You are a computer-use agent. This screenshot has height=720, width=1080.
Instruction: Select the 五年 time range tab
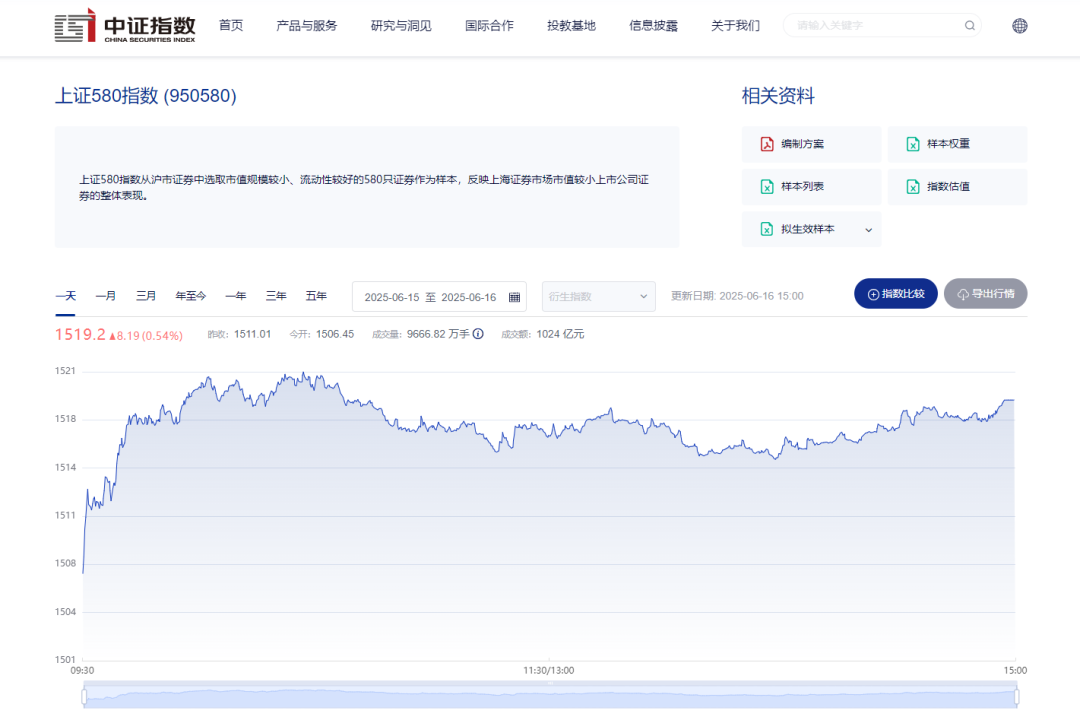click(x=316, y=296)
